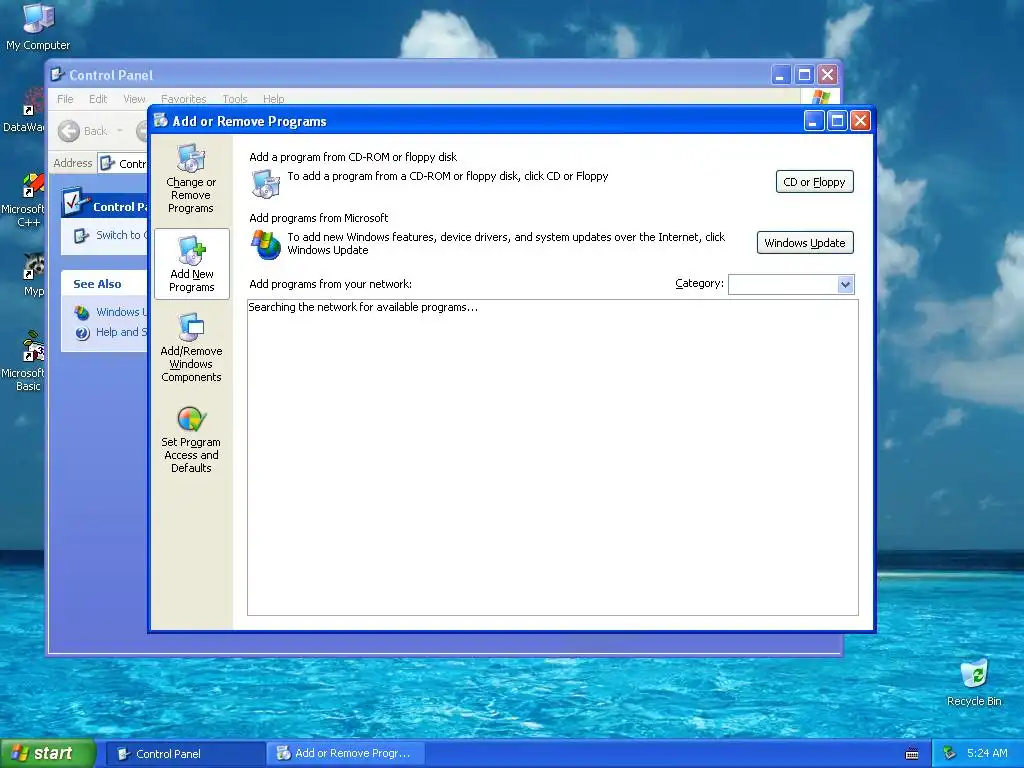Click Back button in Control Panel toolbar
The image size is (1024, 768).
[82, 131]
